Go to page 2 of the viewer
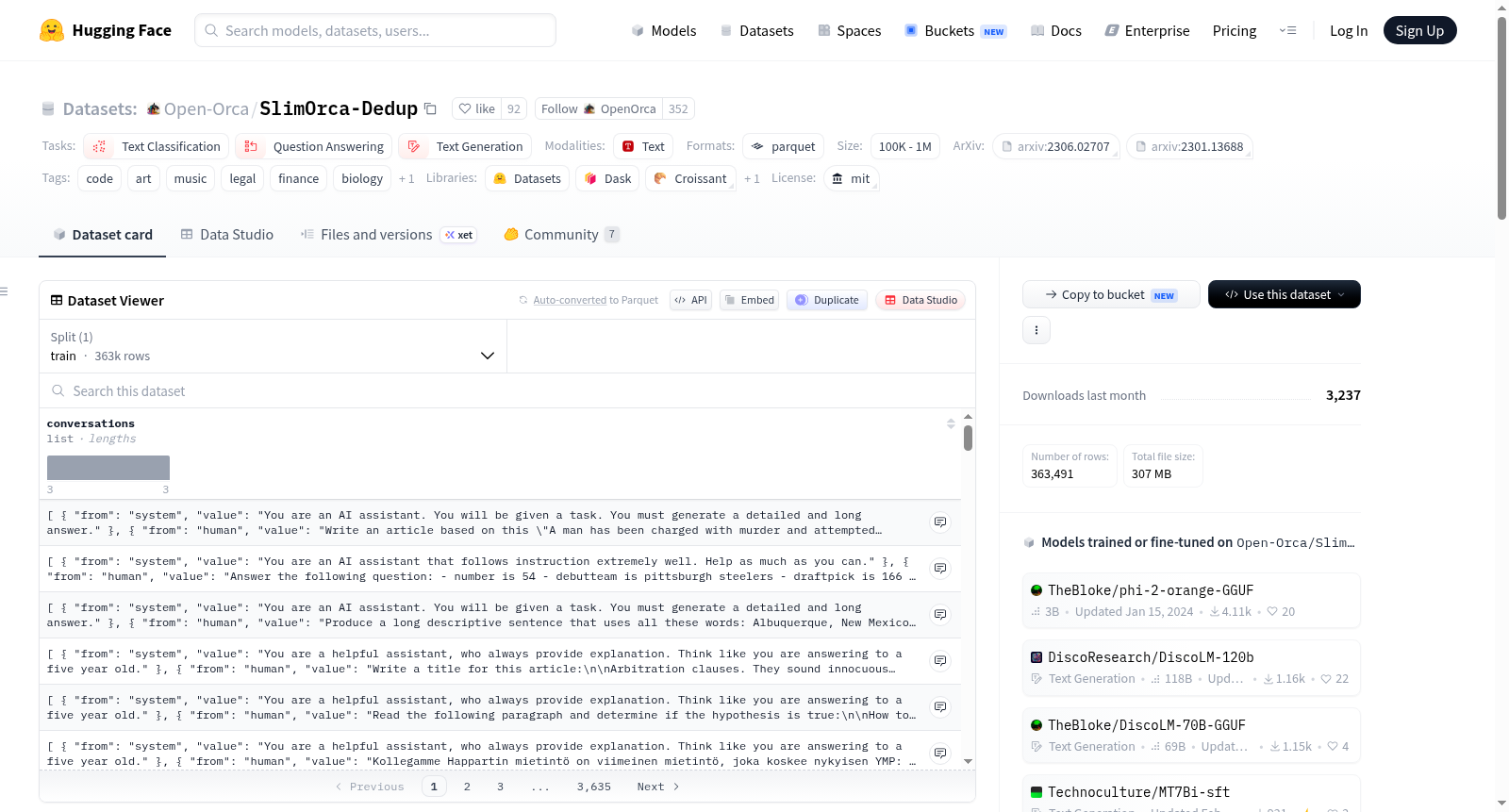This screenshot has width=1509, height=812. click(x=467, y=787)
